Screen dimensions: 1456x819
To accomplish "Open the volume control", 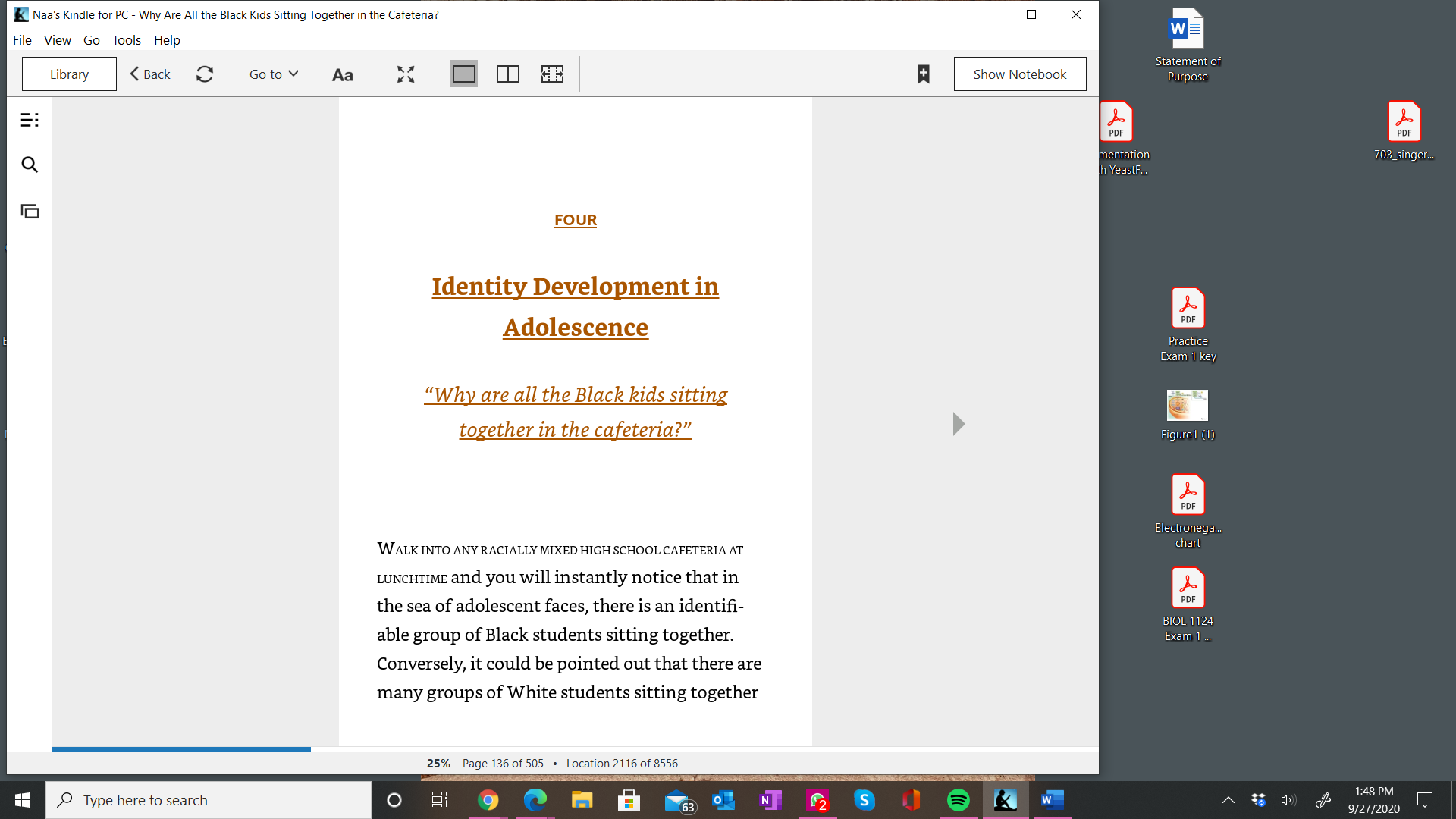I will point(1288,800).
